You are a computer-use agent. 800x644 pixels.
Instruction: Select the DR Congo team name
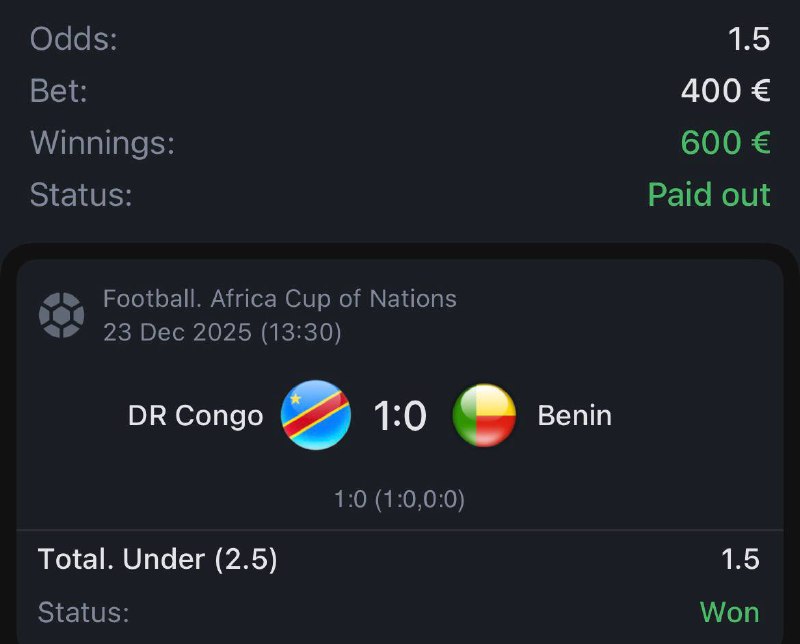(x=195, y=415)
